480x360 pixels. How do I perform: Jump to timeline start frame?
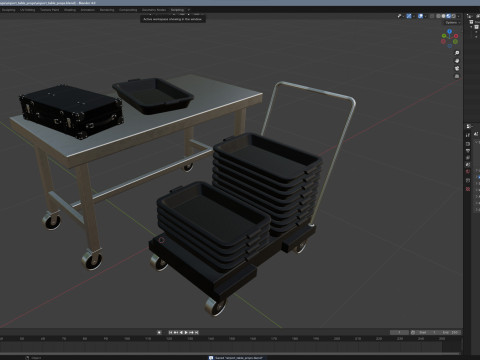[170, 332]
